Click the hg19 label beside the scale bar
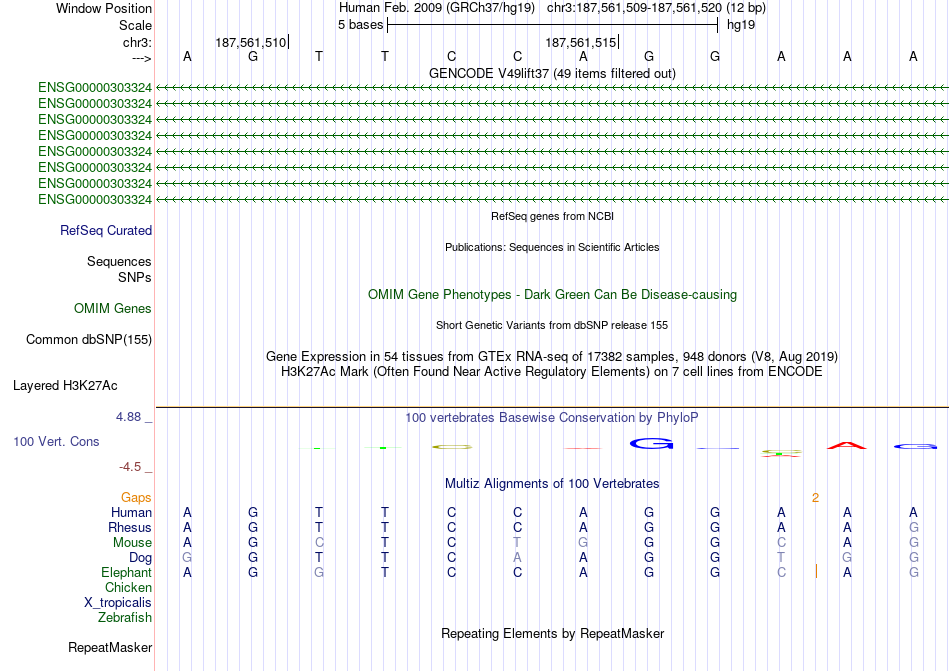The image size is (950, 671). coord(741,25)
